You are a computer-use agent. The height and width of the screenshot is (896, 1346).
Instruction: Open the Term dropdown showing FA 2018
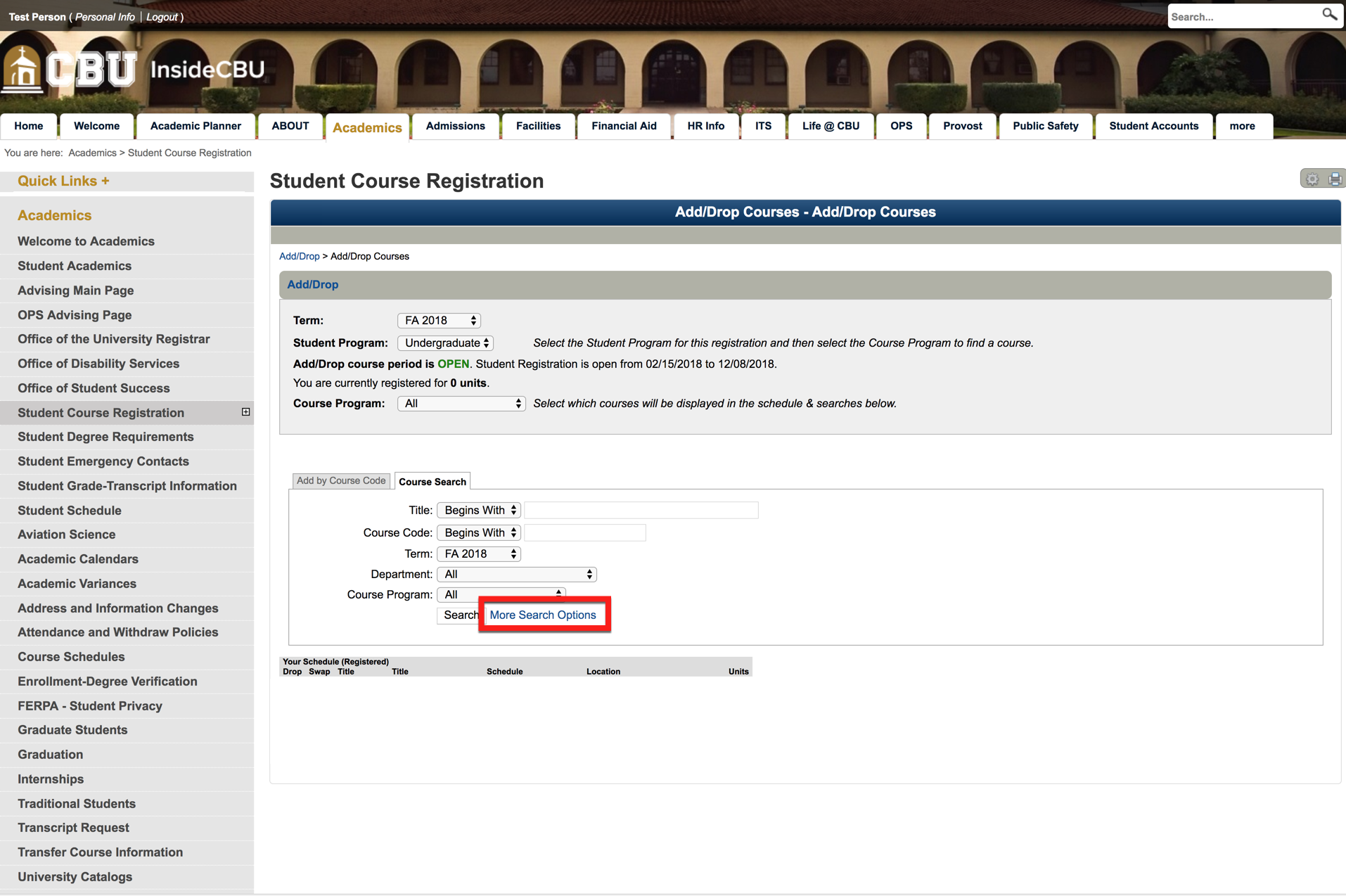(439, 320)
